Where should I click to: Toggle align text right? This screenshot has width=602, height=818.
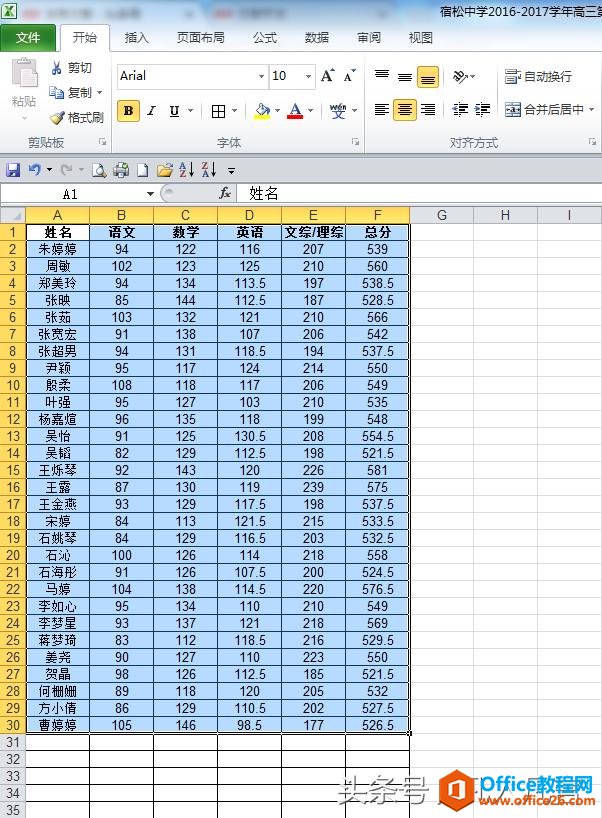428,110
